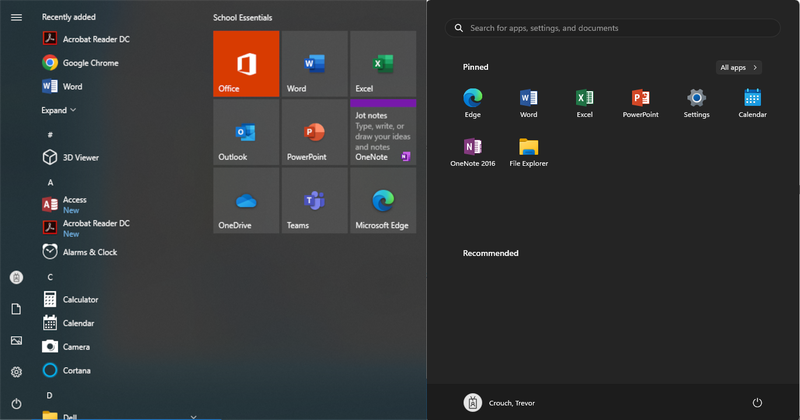Open pinned Calendar app in the dark menu

pos(752,102)
